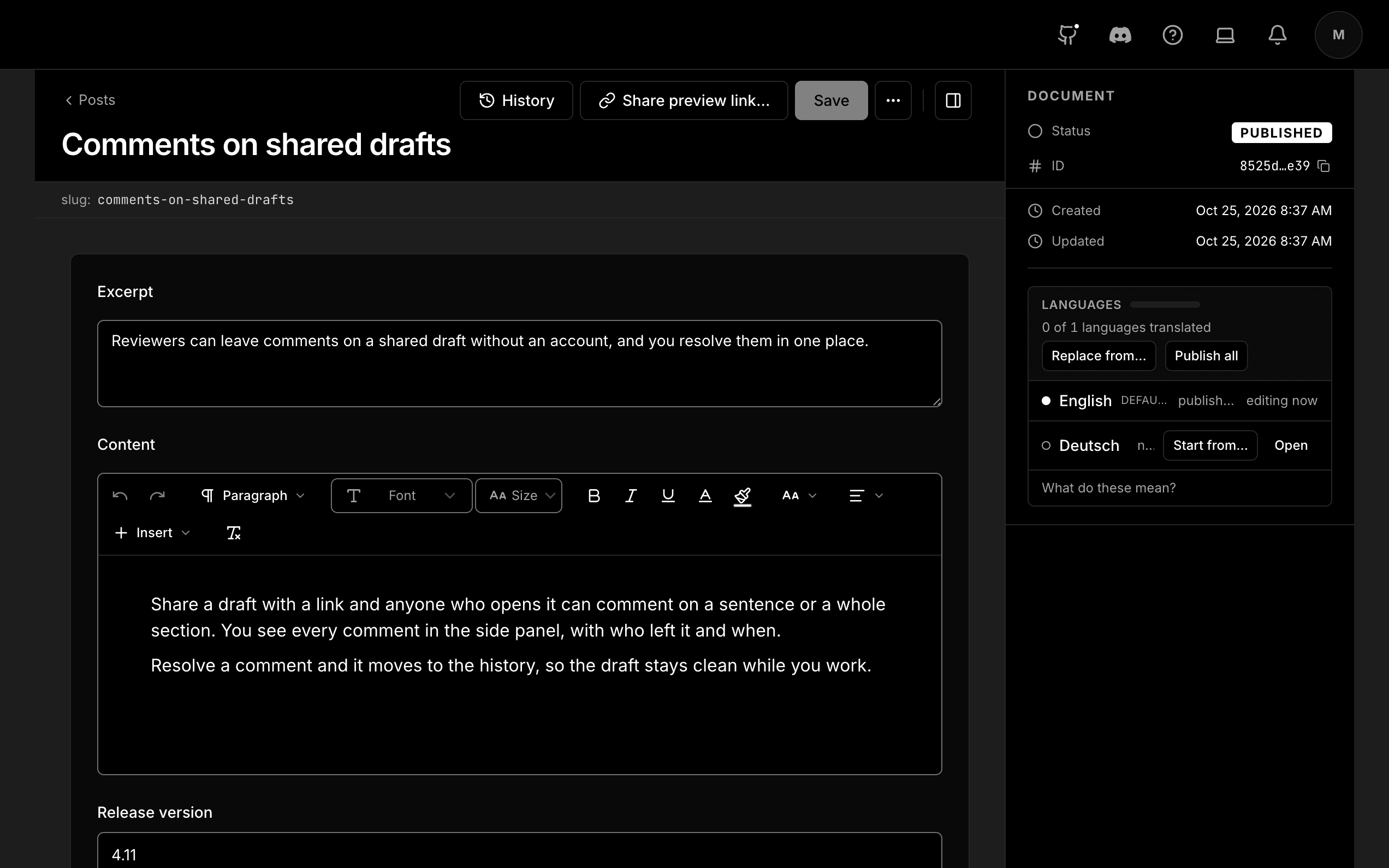Open the three-dots more actions menu
The height and width of the screenshot is (868, 1389).
(893, 100)
